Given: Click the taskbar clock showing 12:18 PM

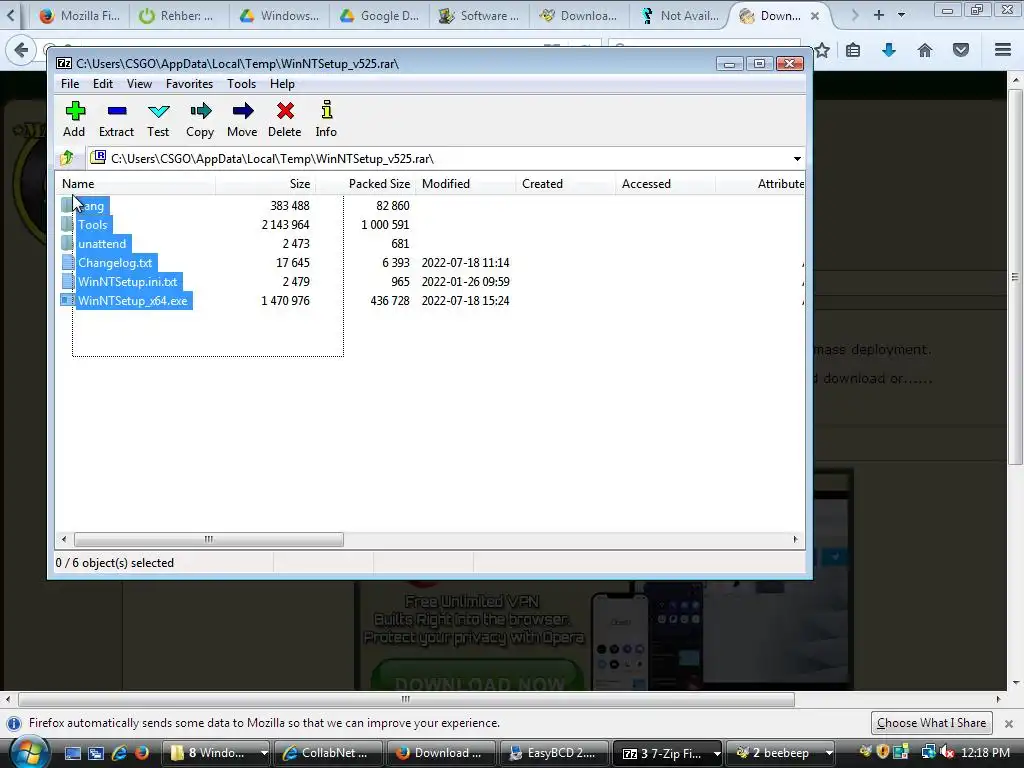Looking at the screenshot, I should tap(985, 753).
